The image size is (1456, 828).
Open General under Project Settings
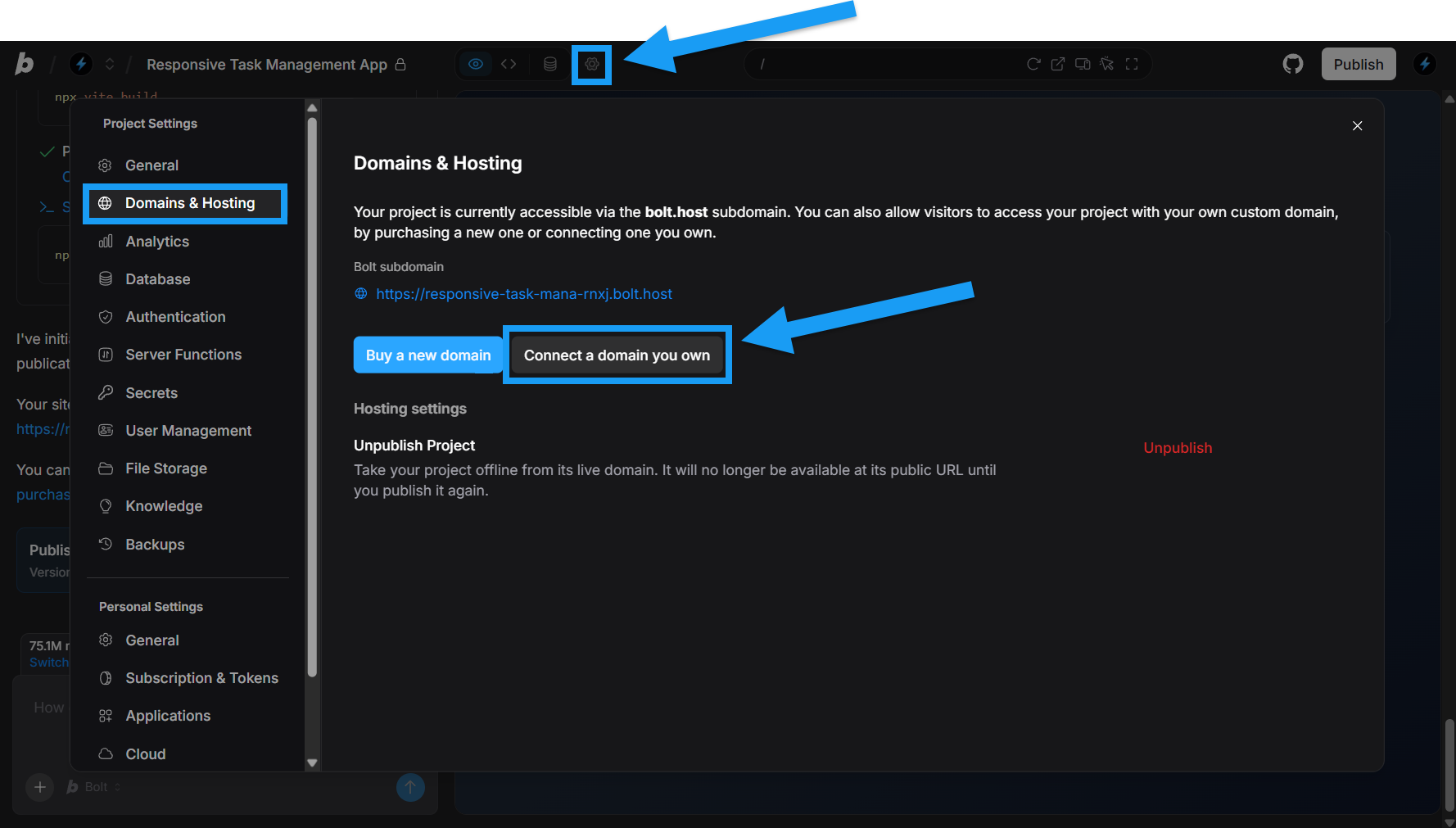(188, 165)
